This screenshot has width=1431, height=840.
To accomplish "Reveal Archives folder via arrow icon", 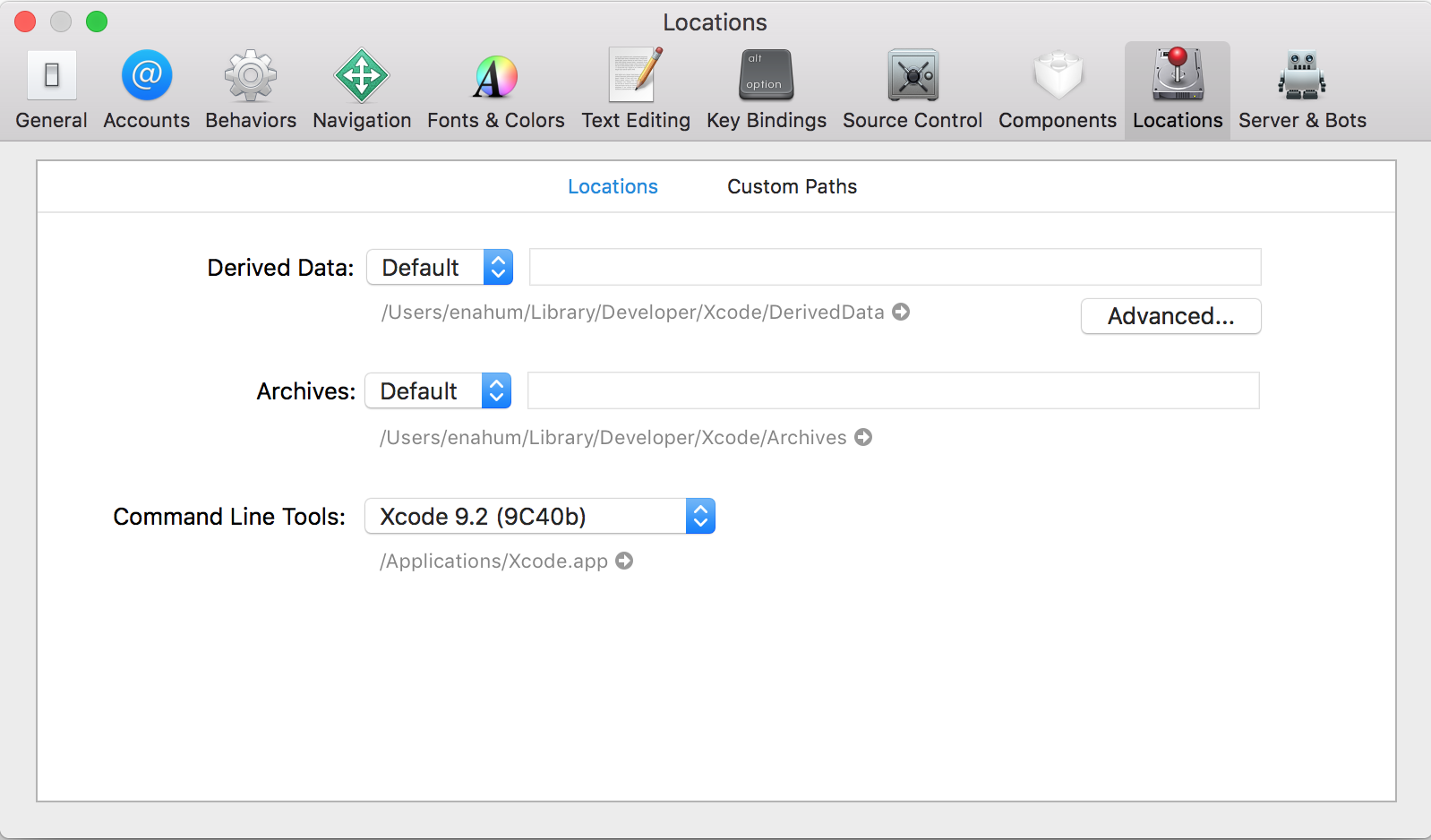I will pyautogui.click(x=863, y=437).
